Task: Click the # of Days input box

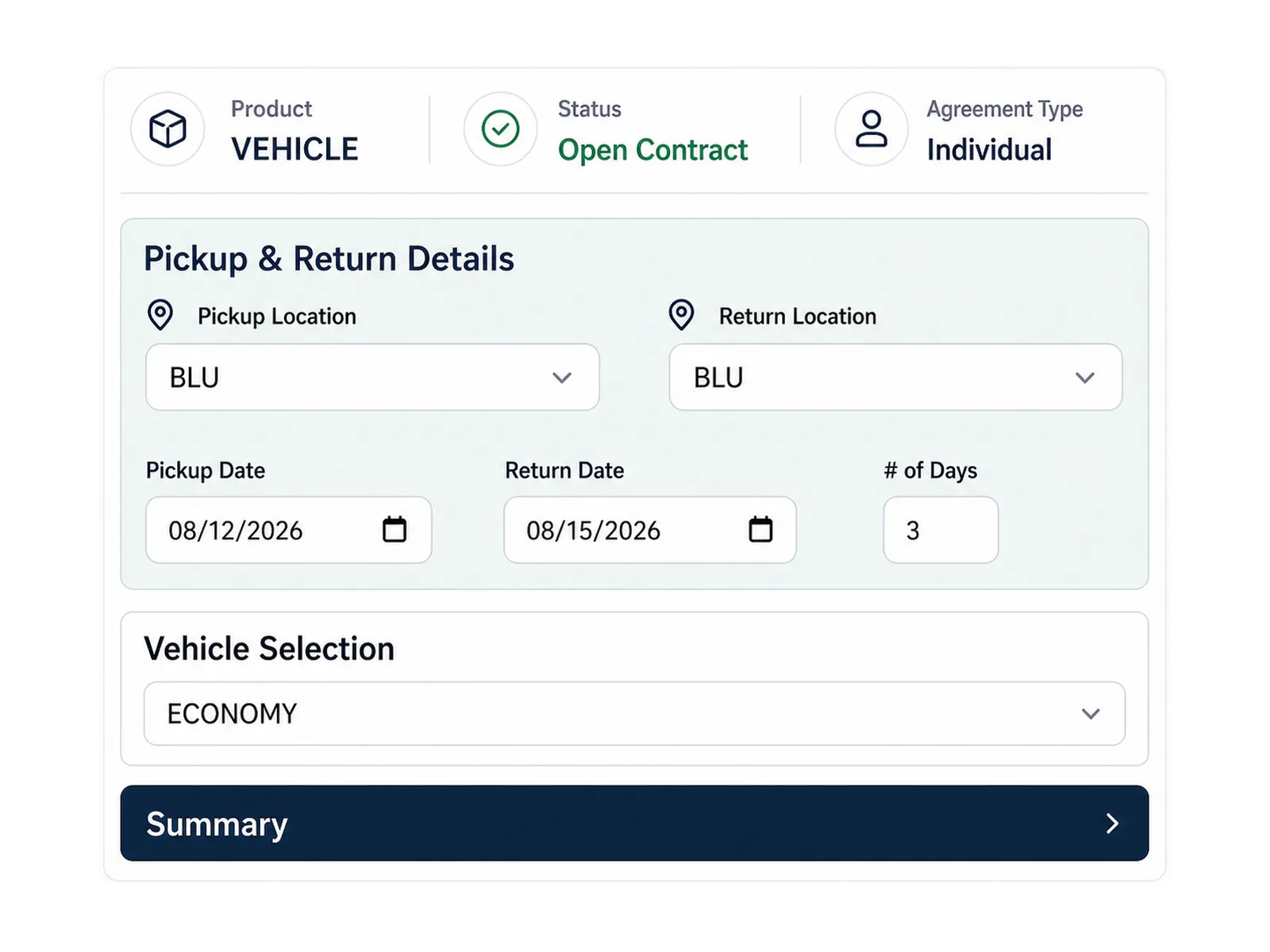Action: coord(941,530)
